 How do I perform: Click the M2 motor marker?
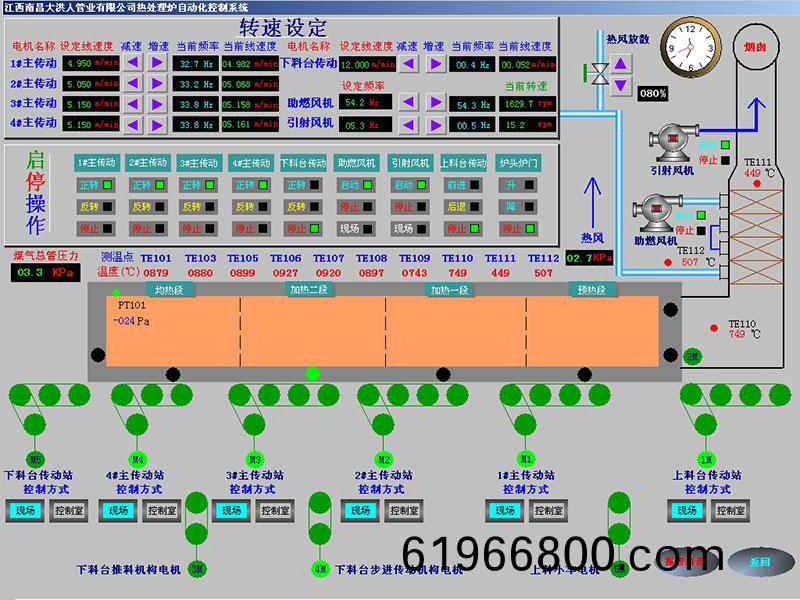[x=383, y=459]
